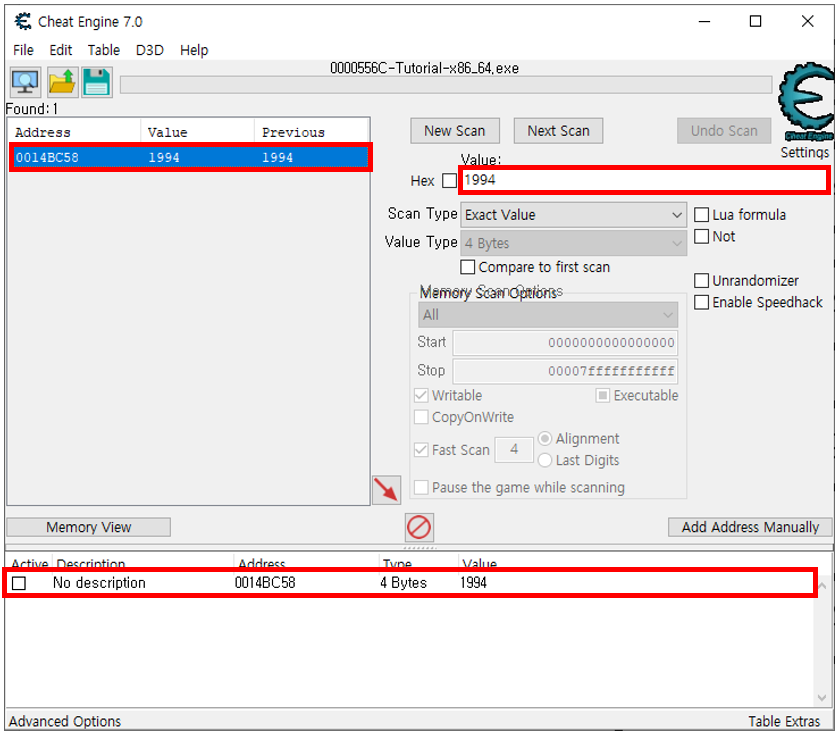Open Advanced Options
This screenshot has width=840, height=737.
[x=65, y=721]
